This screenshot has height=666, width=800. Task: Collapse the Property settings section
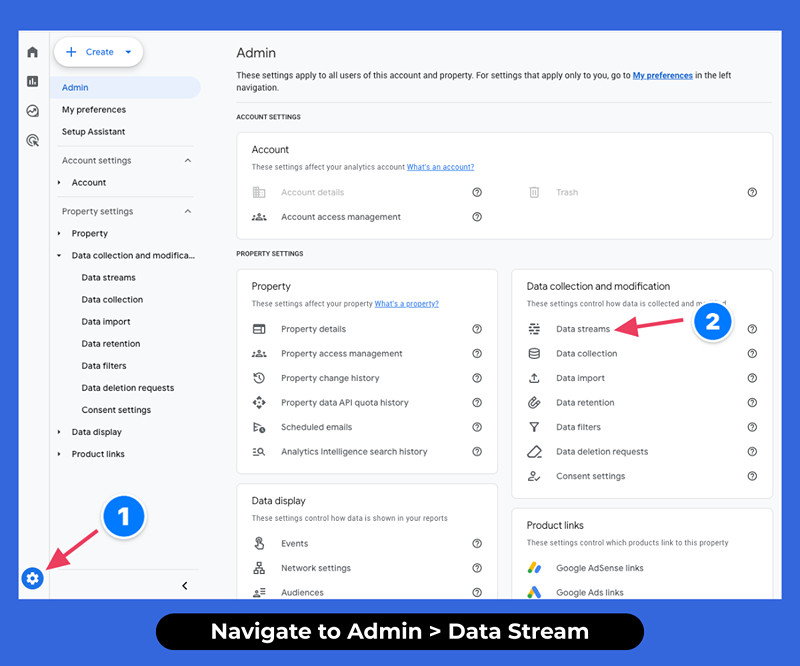[x=188, y=211]
